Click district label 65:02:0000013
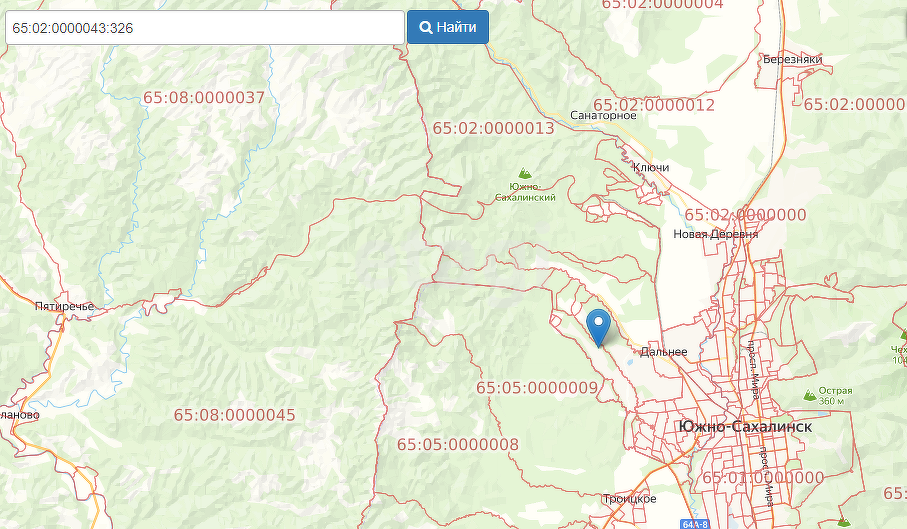Image resolution: width=907 pixels, height=529 pixels. [x=493, y=128]
